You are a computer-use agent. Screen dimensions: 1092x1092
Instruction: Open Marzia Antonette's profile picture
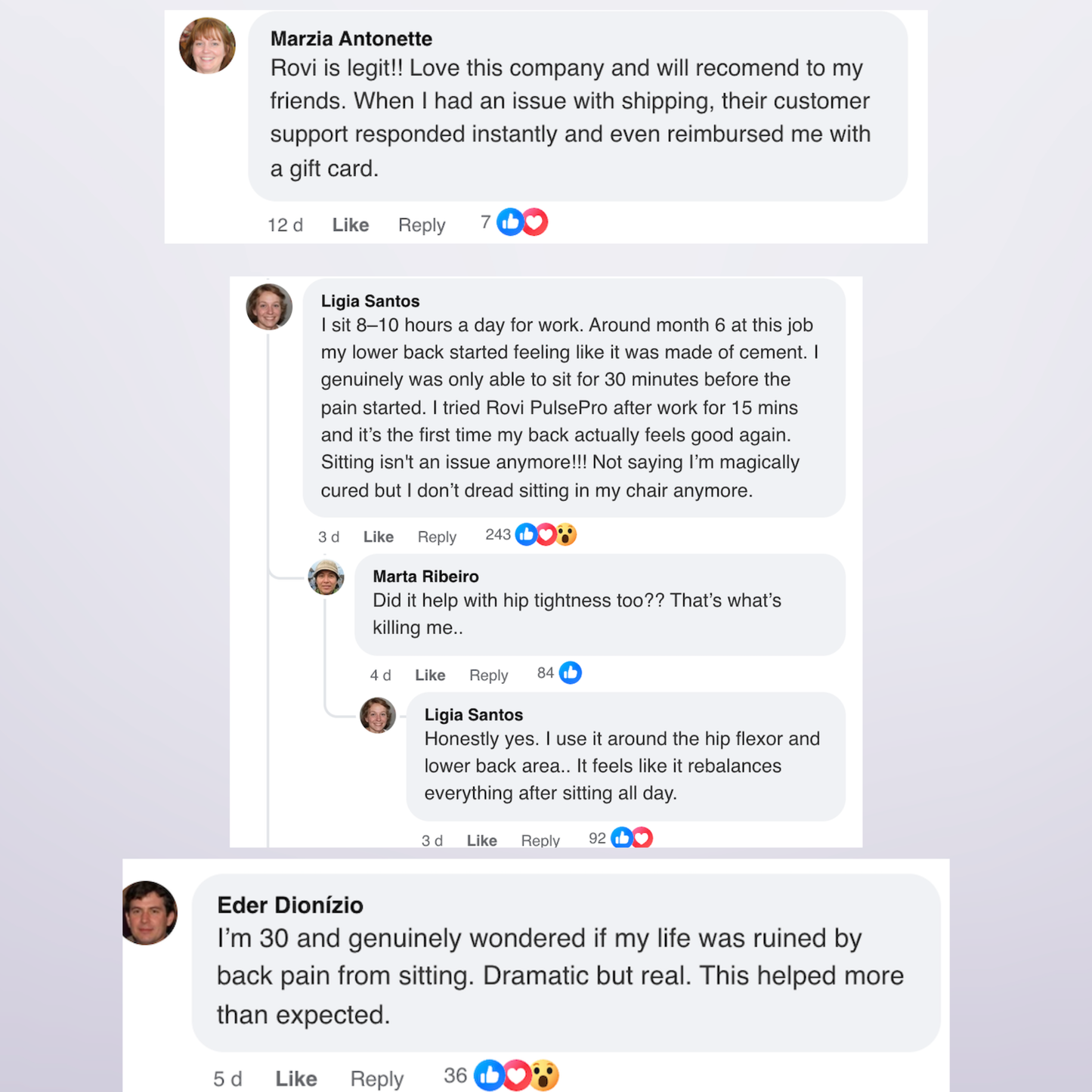pos(207,45)
